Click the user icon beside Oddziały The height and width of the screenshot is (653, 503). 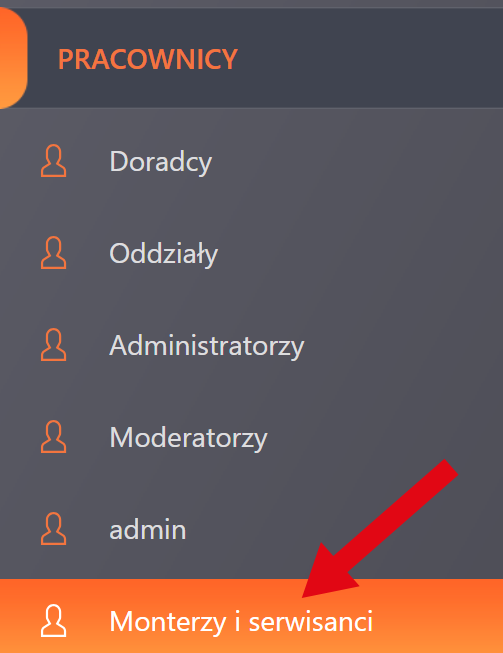(53, 253)
